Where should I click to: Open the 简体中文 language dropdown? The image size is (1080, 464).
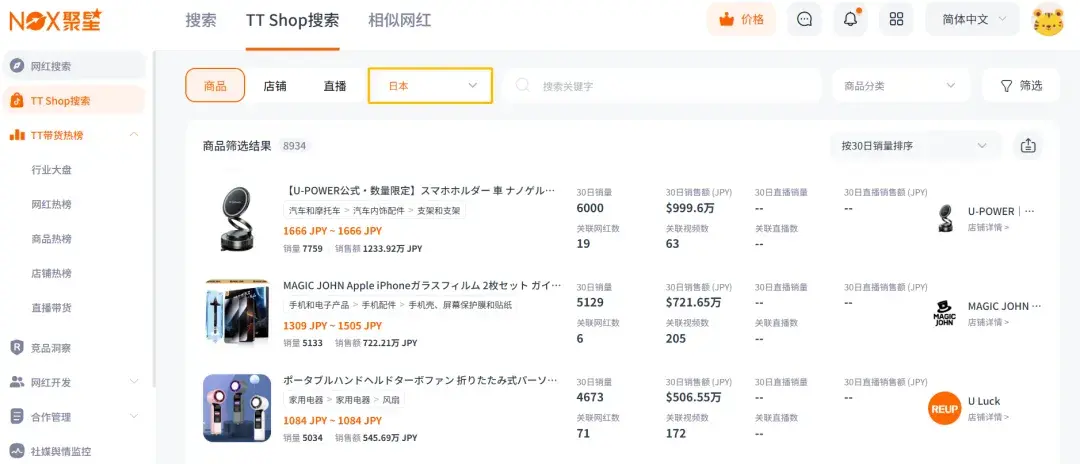(974, 19)
